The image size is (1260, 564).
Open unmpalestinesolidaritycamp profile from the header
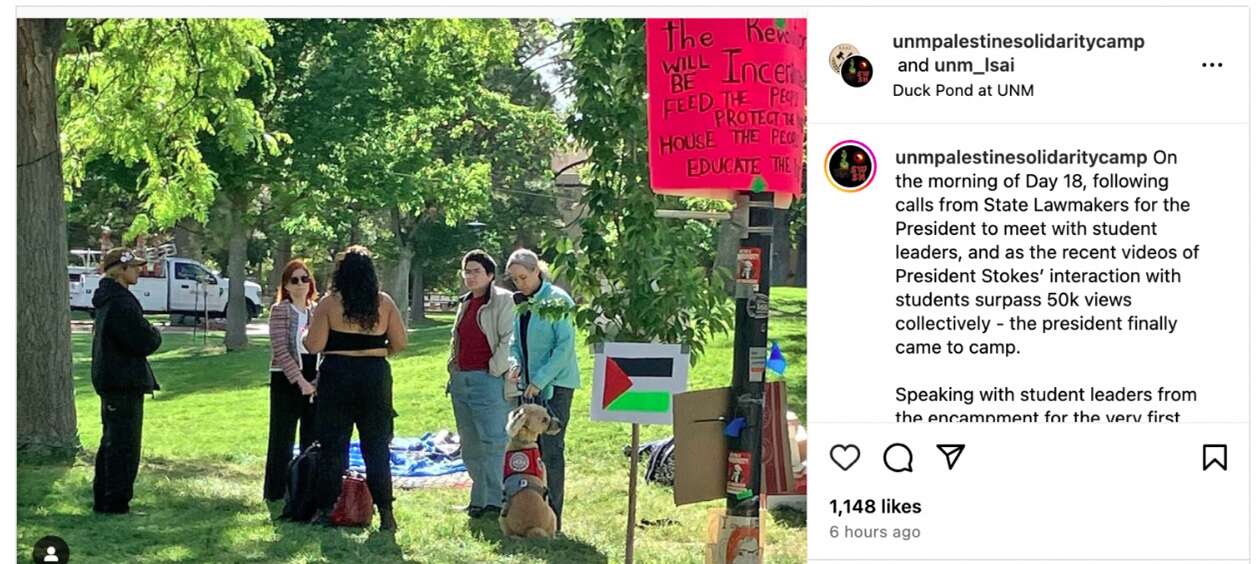pos(1018,41)
